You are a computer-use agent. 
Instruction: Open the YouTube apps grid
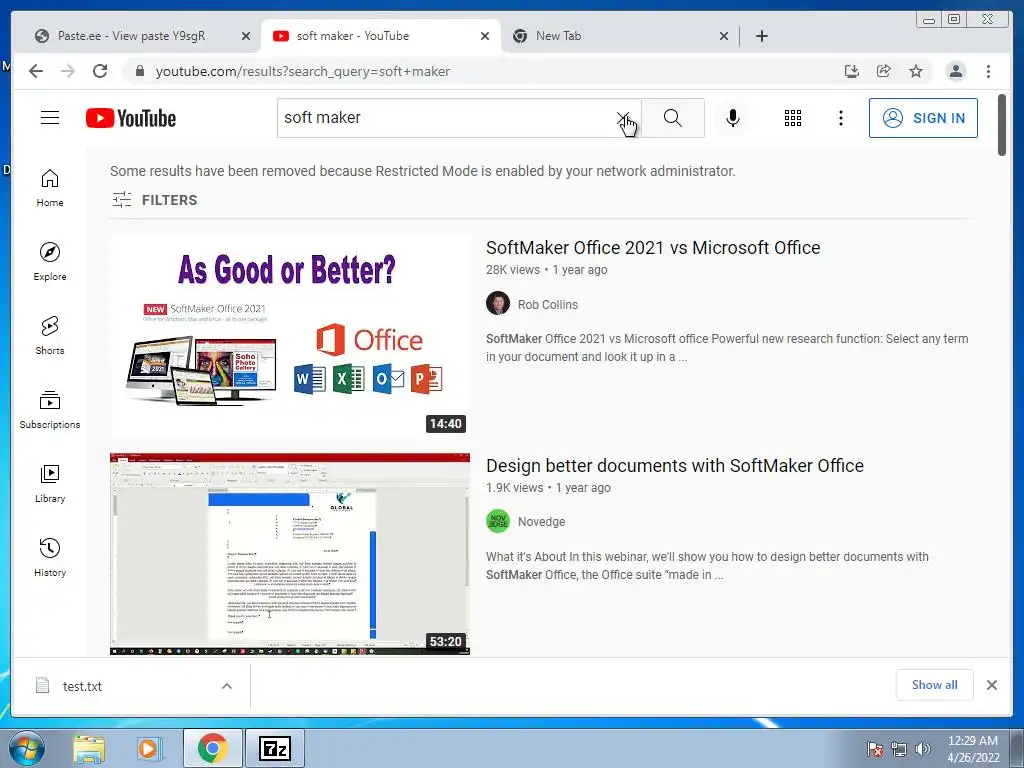[793, 118]
